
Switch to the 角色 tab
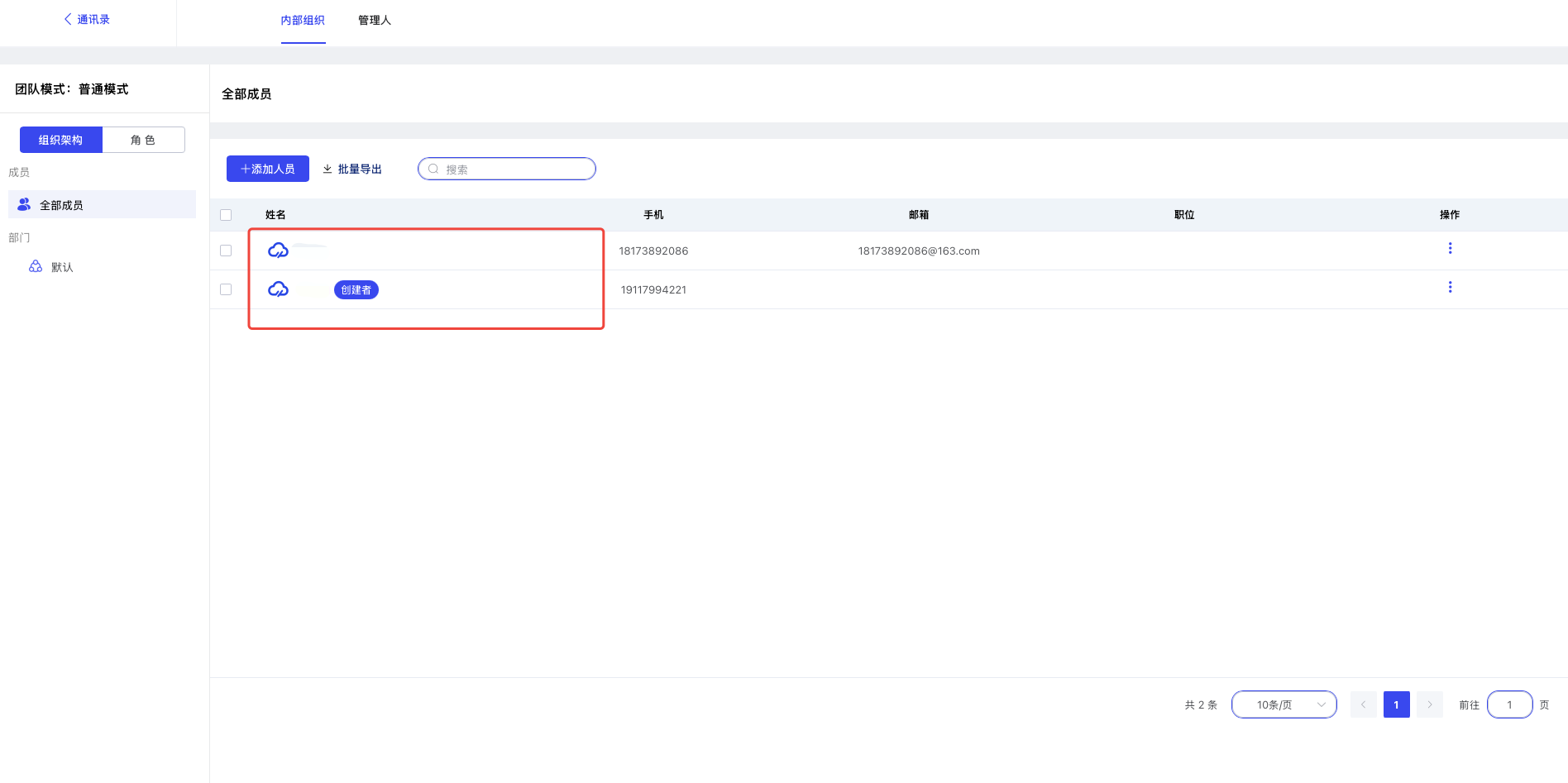pyautogui.click(x=143, y=140)
